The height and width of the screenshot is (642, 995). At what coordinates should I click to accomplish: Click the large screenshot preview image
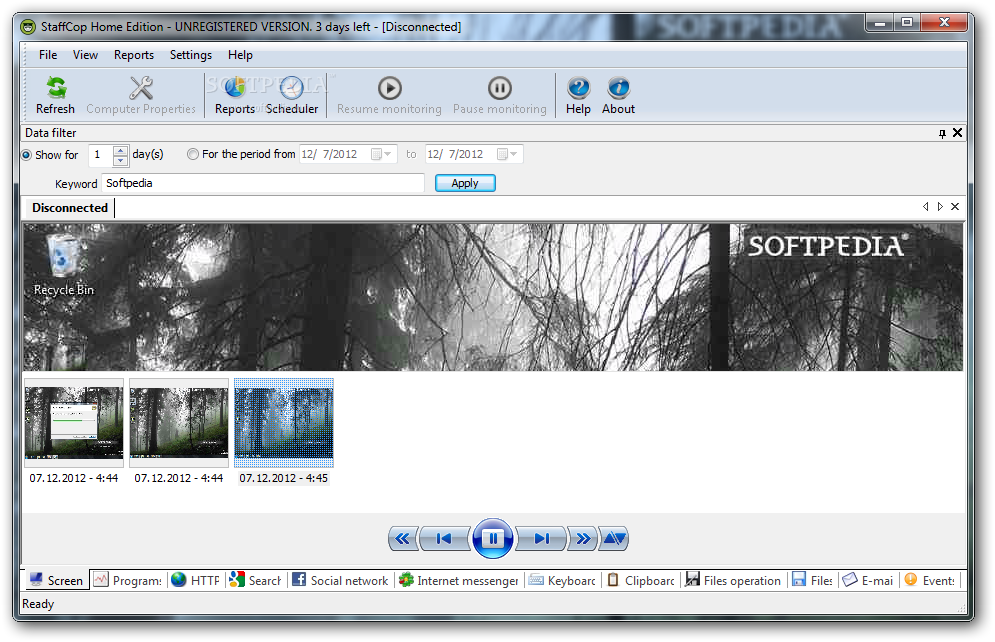click(493, 297)
